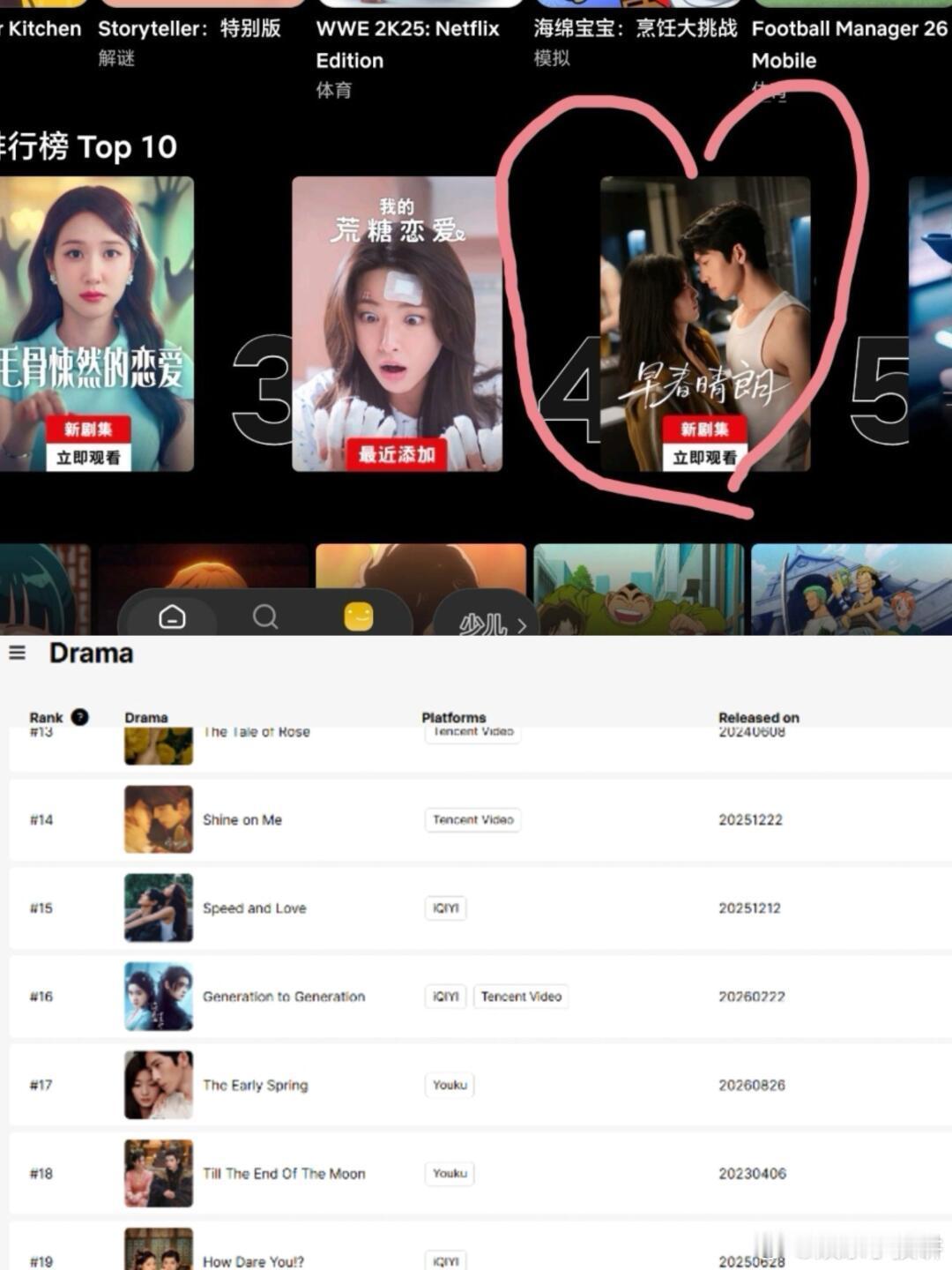Image resolution: width=952 pixels, height=1270 pixels.
Task: Click The Early Spring drama thumbnail
Action: 159,1085
